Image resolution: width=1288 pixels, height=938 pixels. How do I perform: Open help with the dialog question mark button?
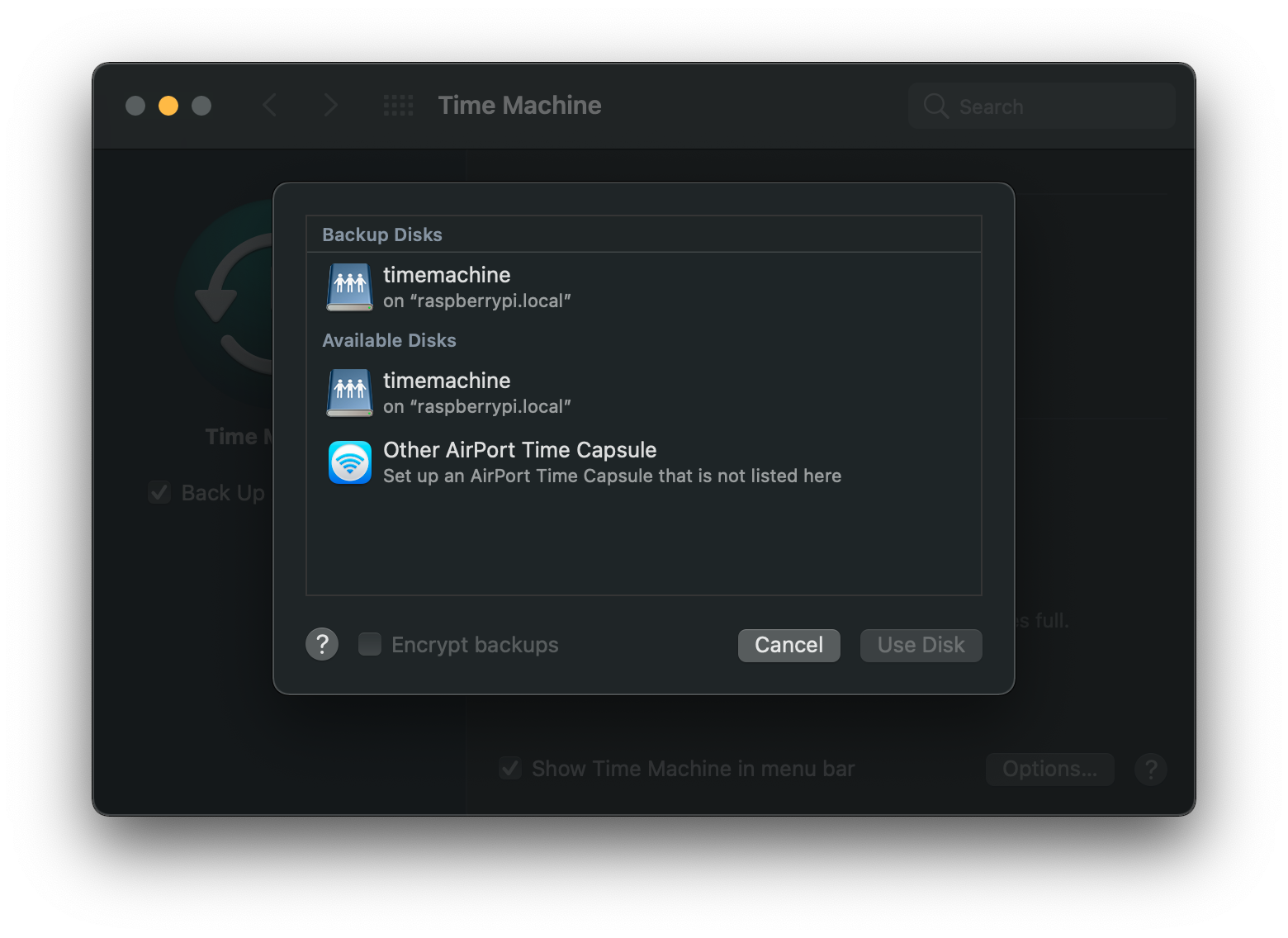(322, 644)
